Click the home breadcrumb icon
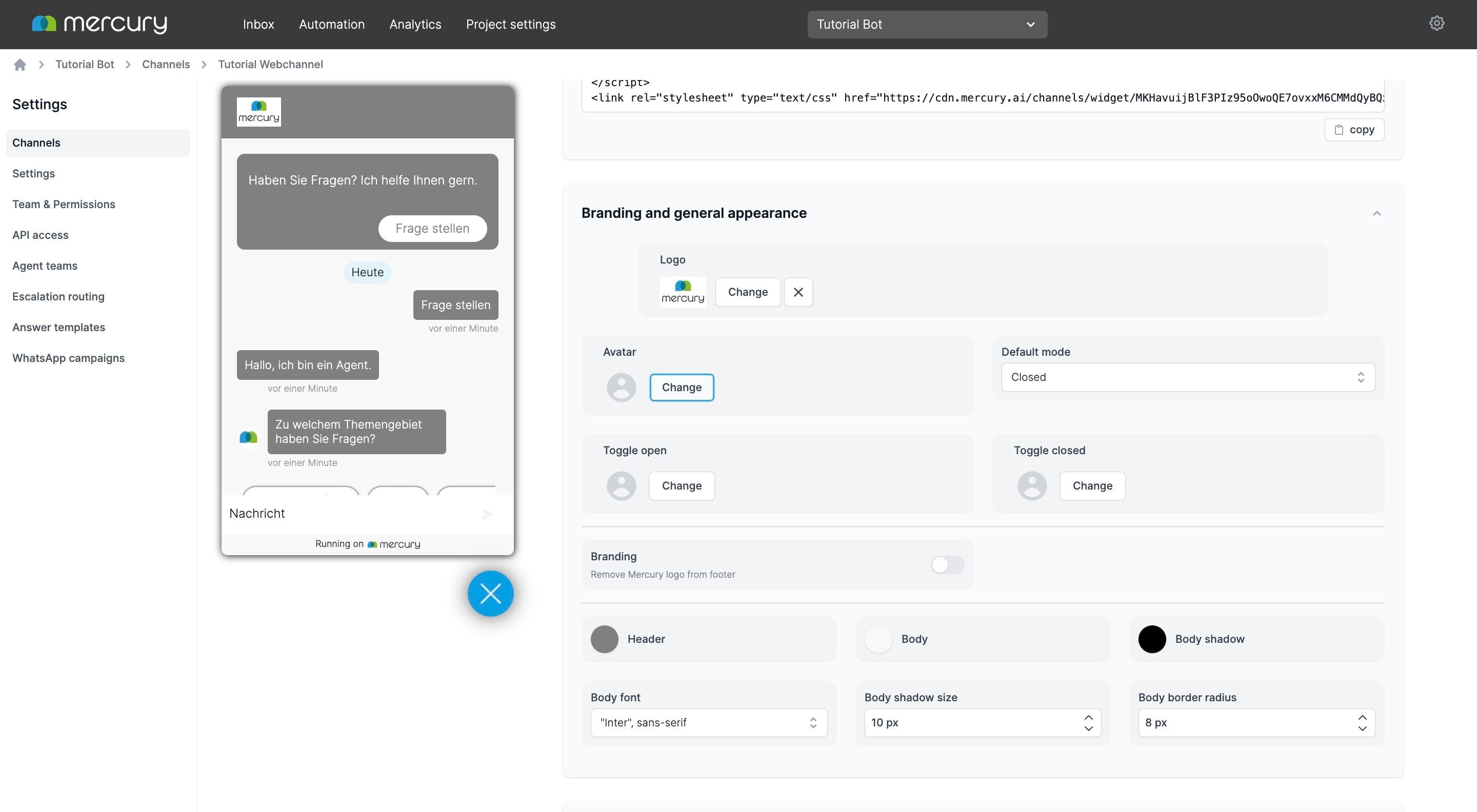Image resolution: width=1477 pixels, height=812 pixels. (20, 65)
